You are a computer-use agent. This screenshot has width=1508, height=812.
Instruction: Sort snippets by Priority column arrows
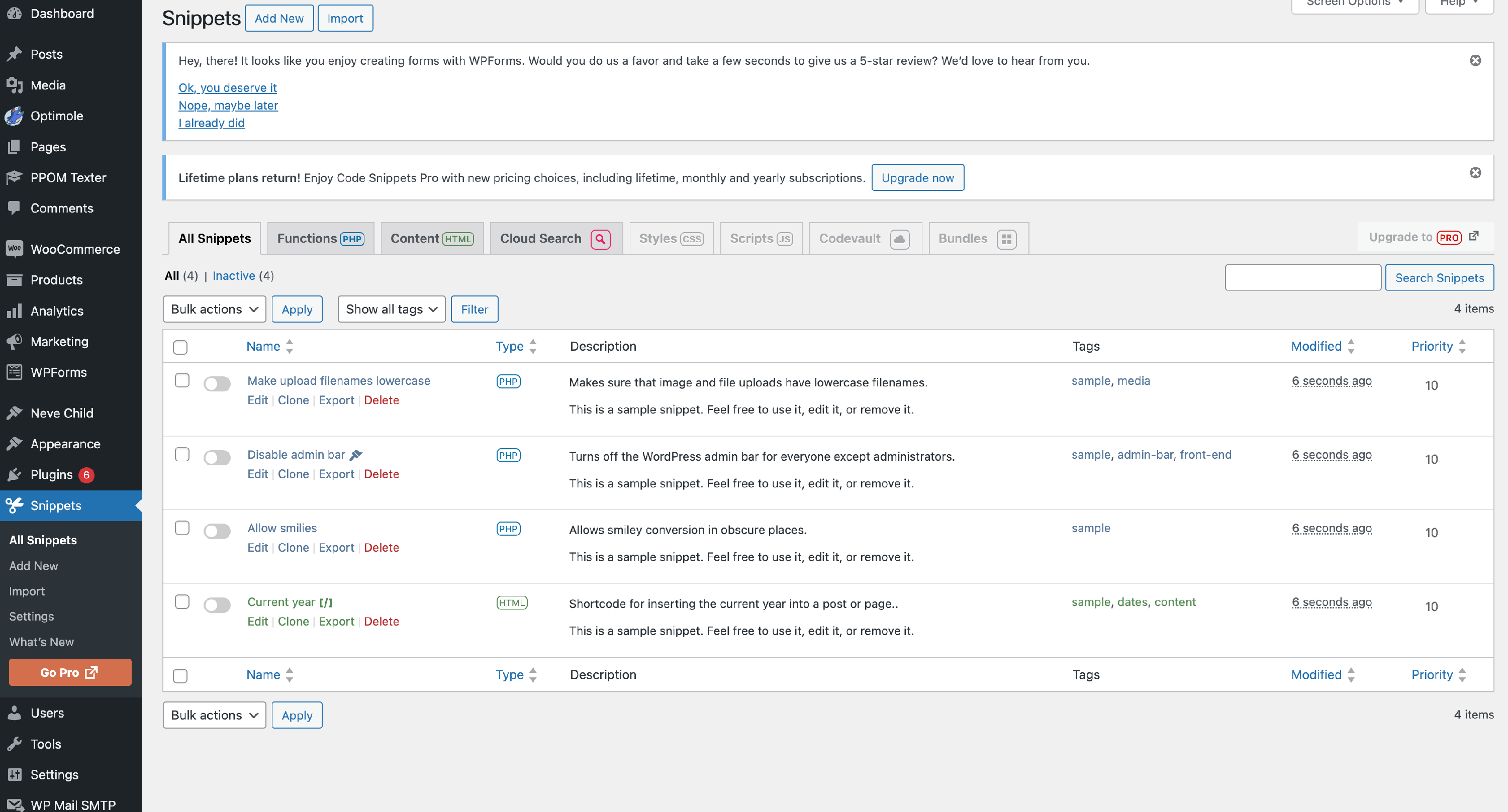click(x=1461, y=346)
